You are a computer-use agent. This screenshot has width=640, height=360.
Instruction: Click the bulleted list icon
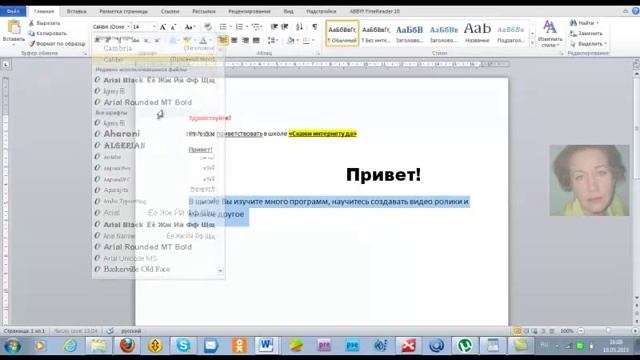coord(223,27)
